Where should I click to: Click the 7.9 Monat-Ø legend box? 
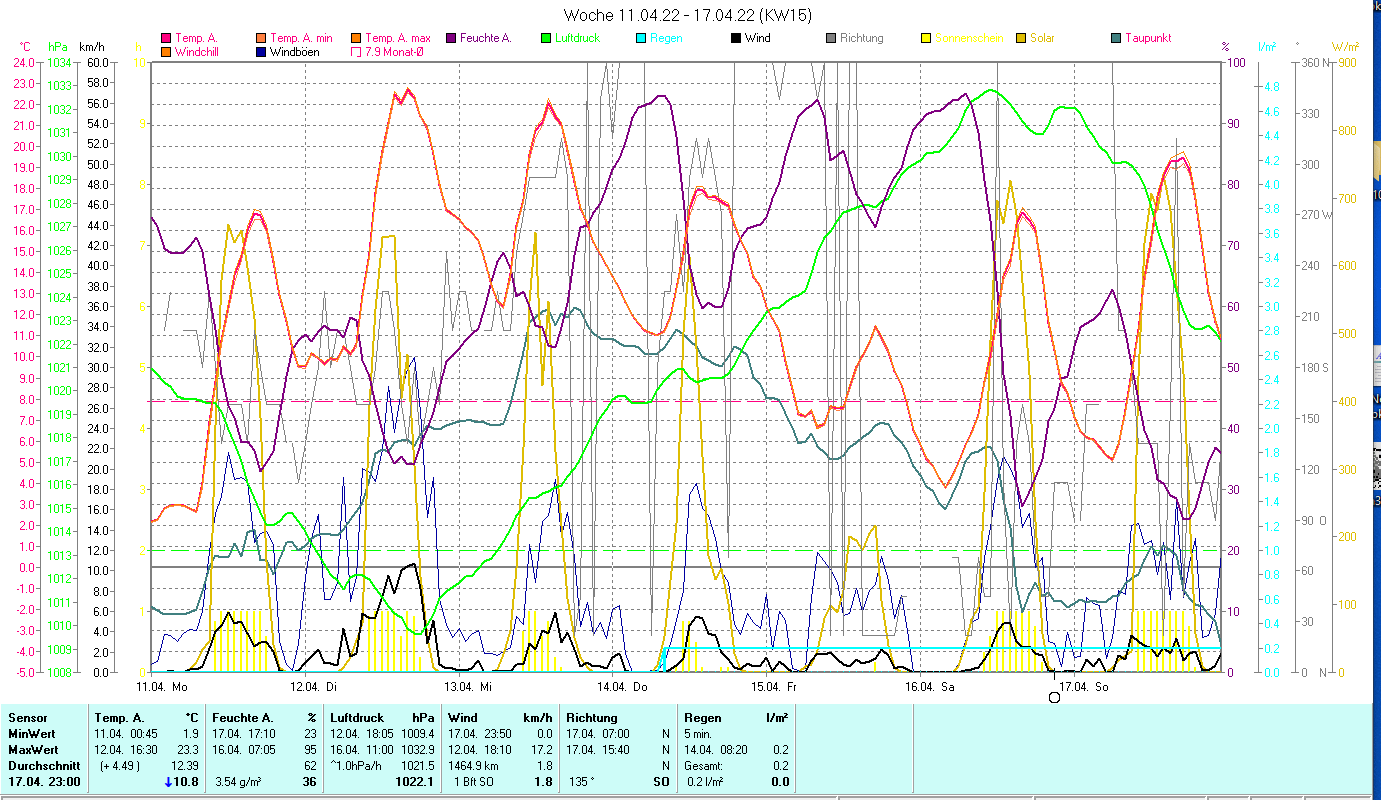[x=356, y=51]
